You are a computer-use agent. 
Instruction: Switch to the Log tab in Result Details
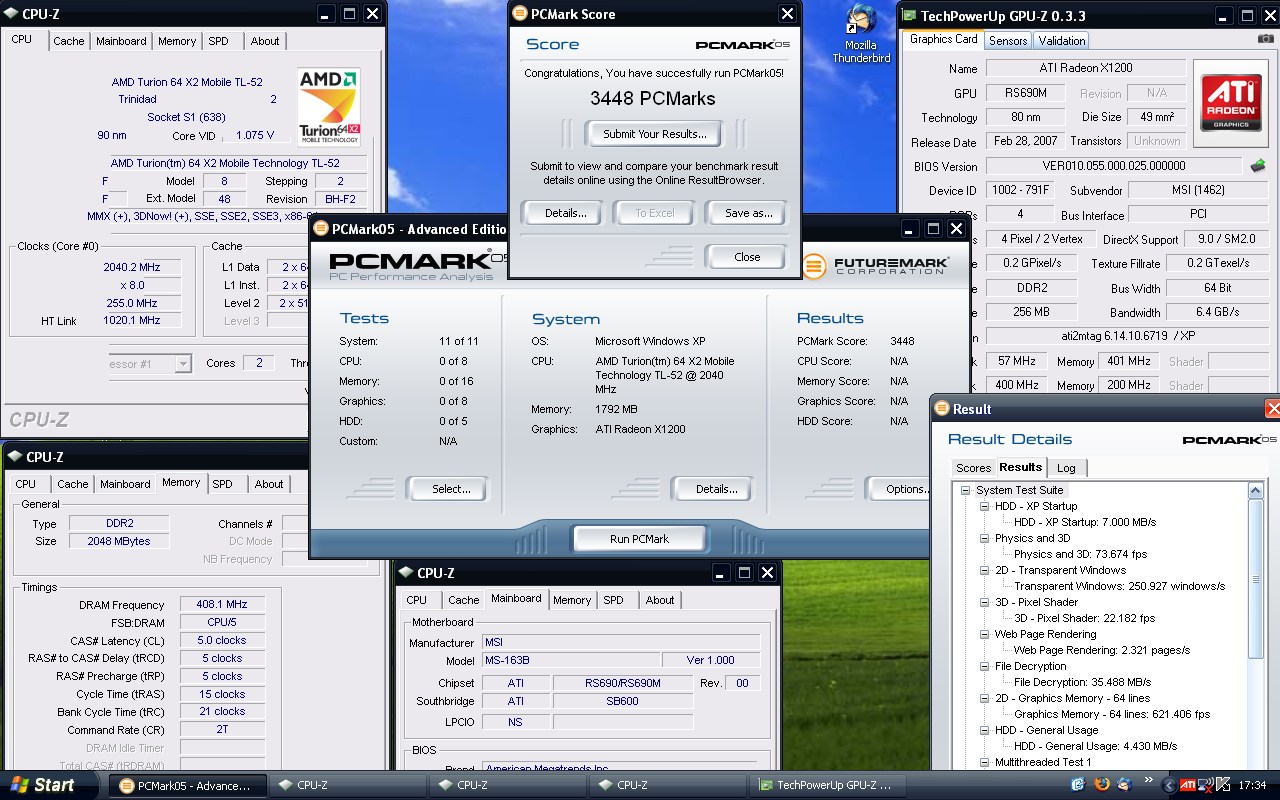tap(1067, 468)
